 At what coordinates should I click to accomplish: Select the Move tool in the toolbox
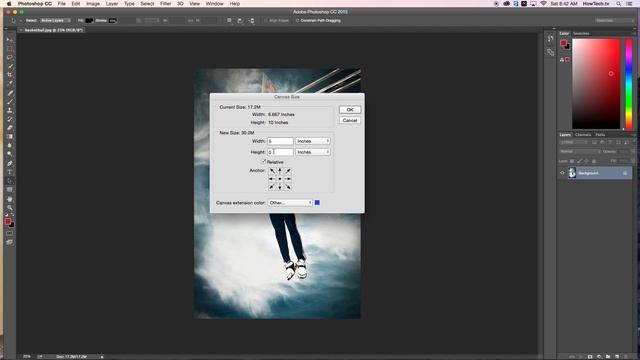coord(10,40)
